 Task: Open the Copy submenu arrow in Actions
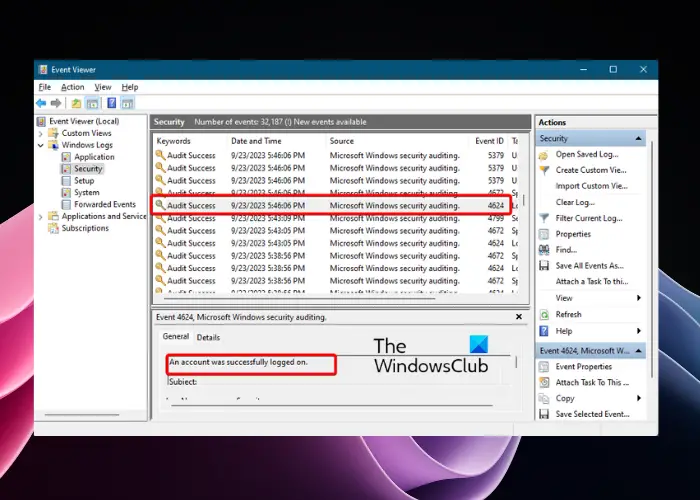tap(639, 398)
